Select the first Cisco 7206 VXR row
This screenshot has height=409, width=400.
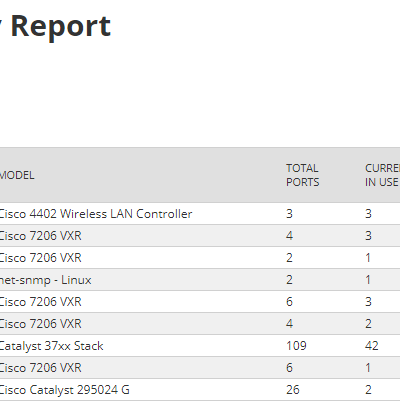point(200,236)
